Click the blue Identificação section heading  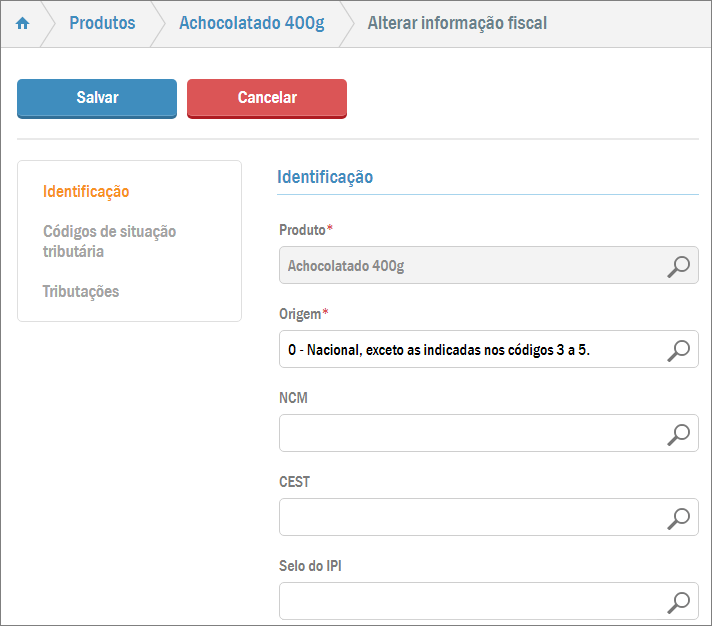click(x=325, y=177)
